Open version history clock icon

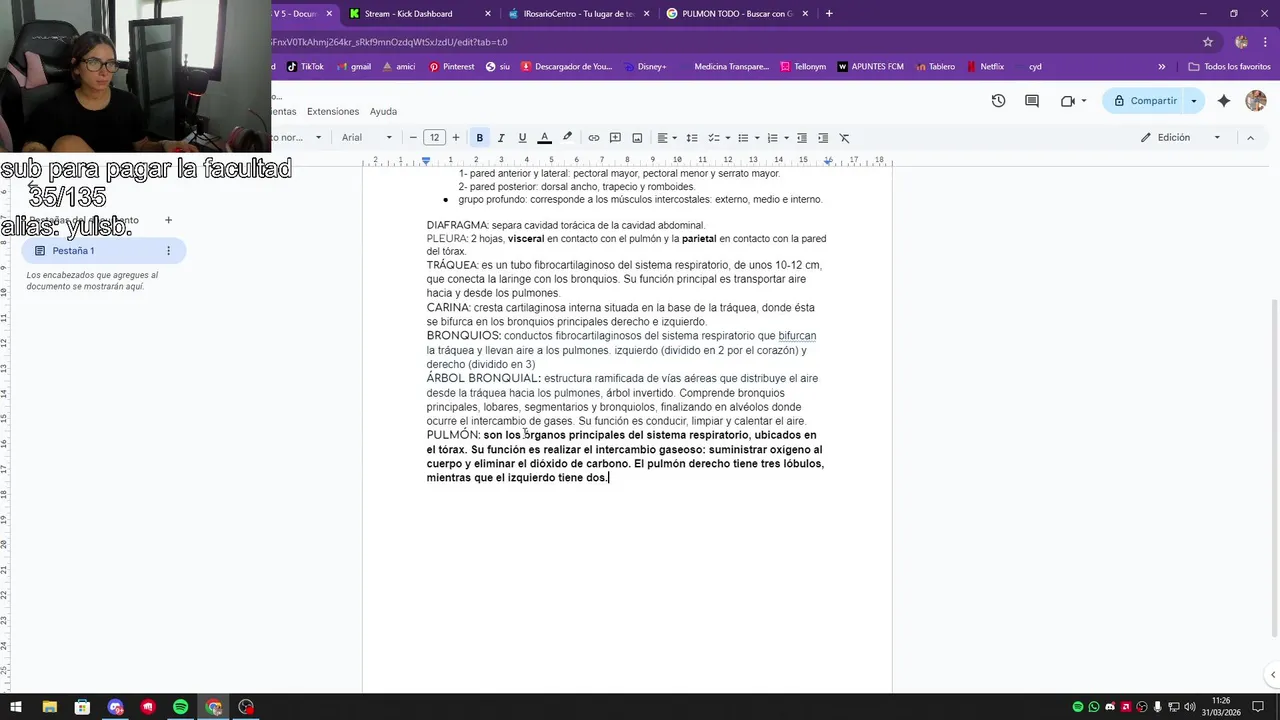998,101
